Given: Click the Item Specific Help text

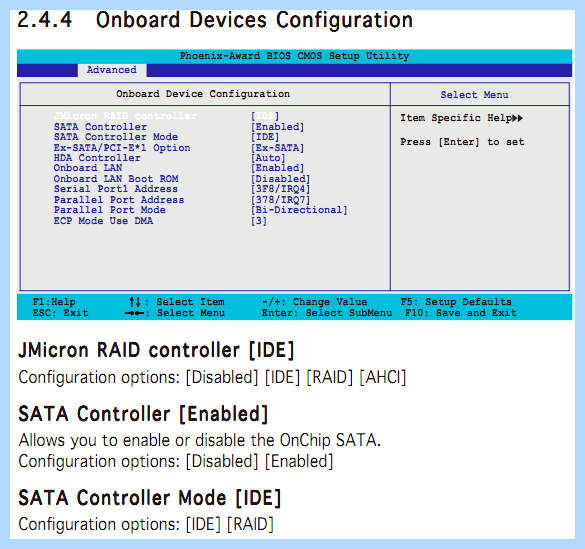Looking at the screenshot, I should coord(456,118).
